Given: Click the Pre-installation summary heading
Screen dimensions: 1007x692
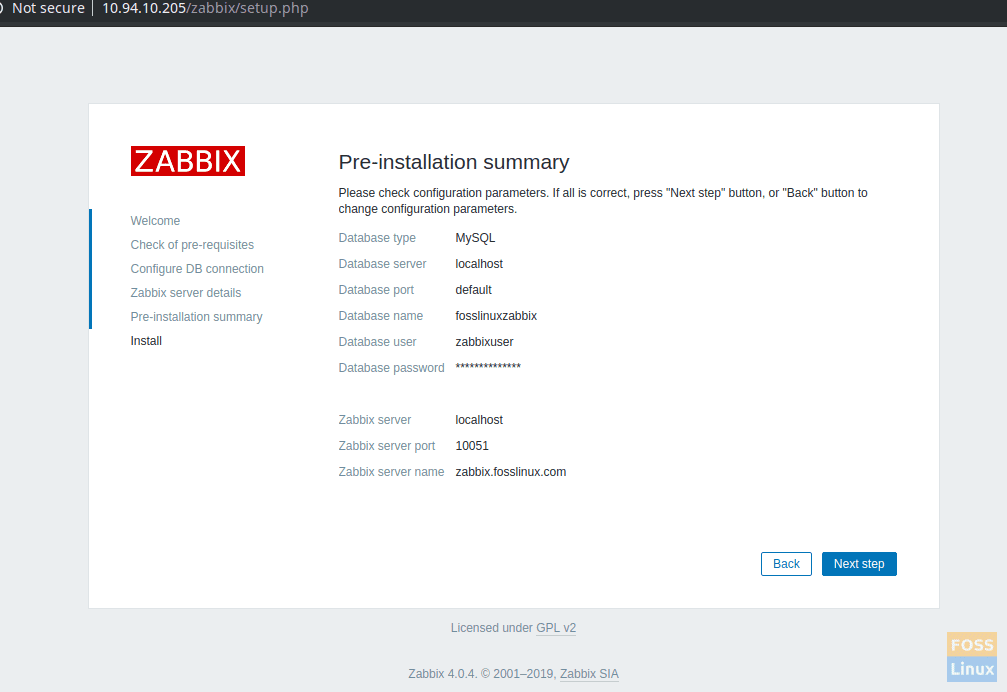Looking at the screenshot, I should point(454,162).
